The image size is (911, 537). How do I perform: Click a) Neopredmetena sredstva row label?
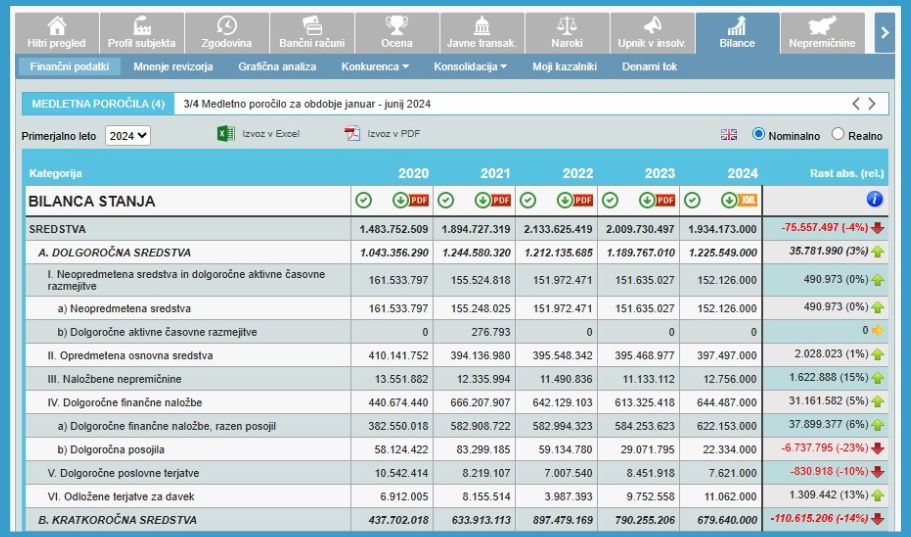click(124, 309)
